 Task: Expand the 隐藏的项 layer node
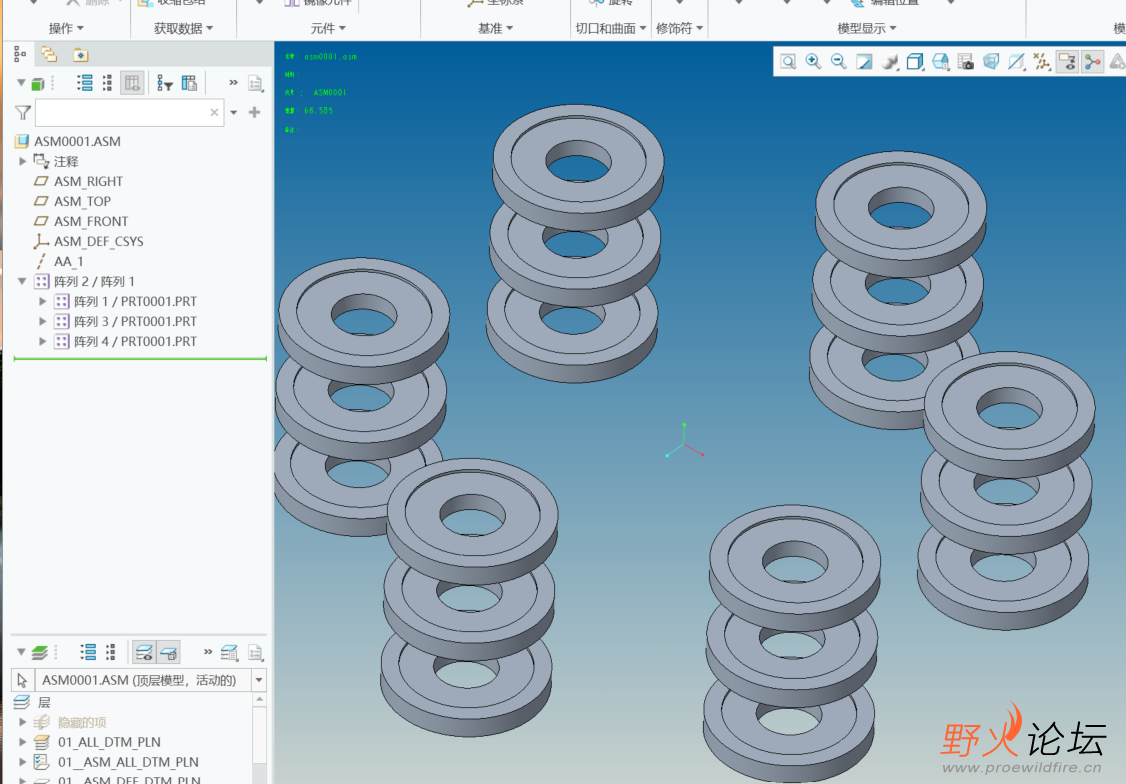pyautogui.click(x=23, y=722)
